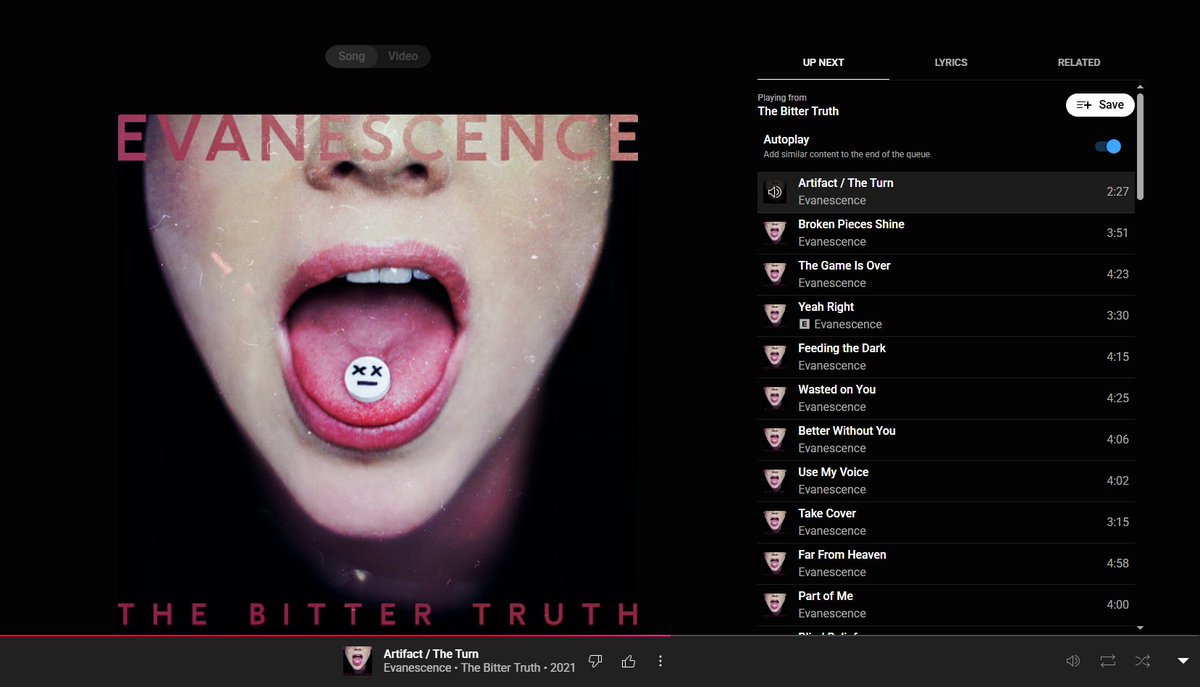Toggle the repeat icon
The image size is (1200, 687).
[x=1108, y=661]
